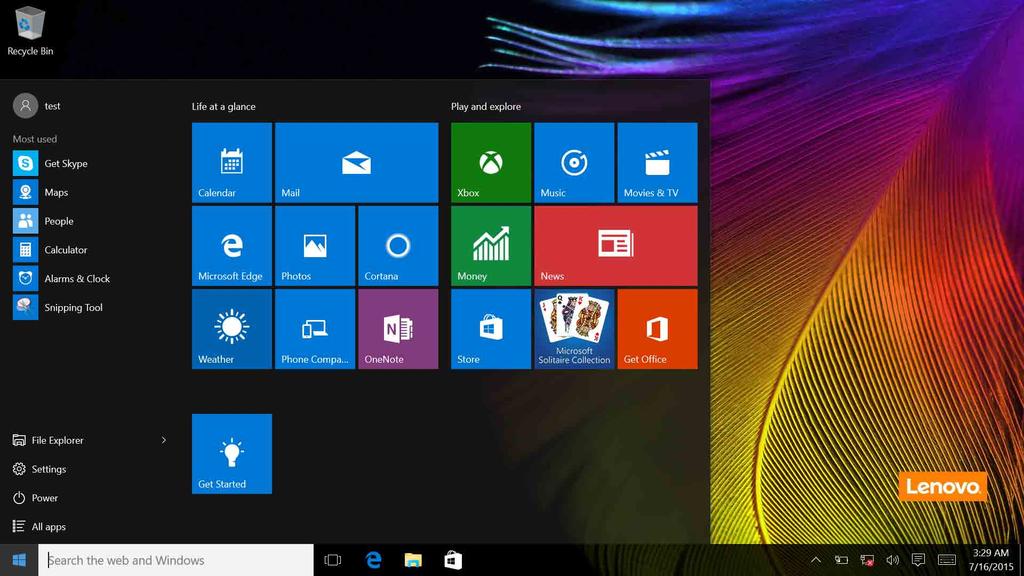Open the Xbox tile

click(491, 163)
